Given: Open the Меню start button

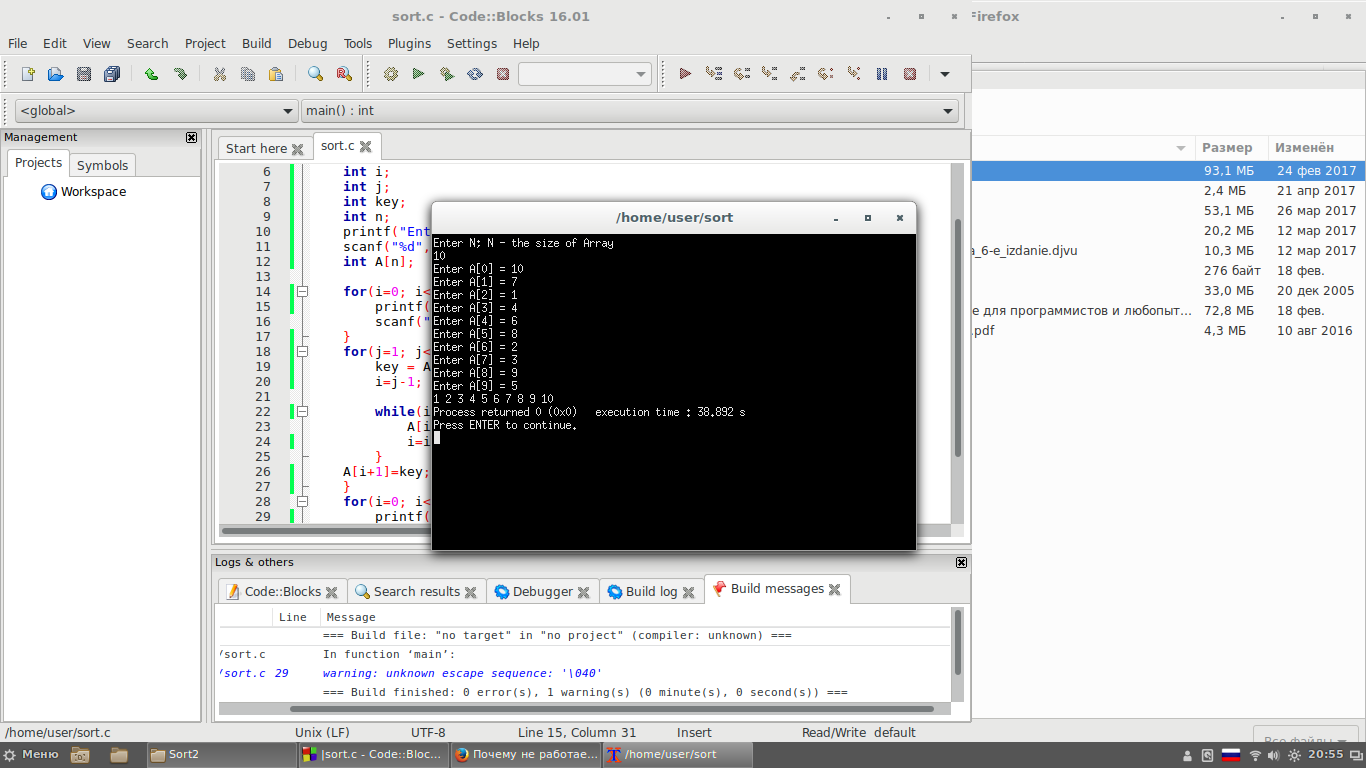Looking at the screenshot, I should pos(31,755).
